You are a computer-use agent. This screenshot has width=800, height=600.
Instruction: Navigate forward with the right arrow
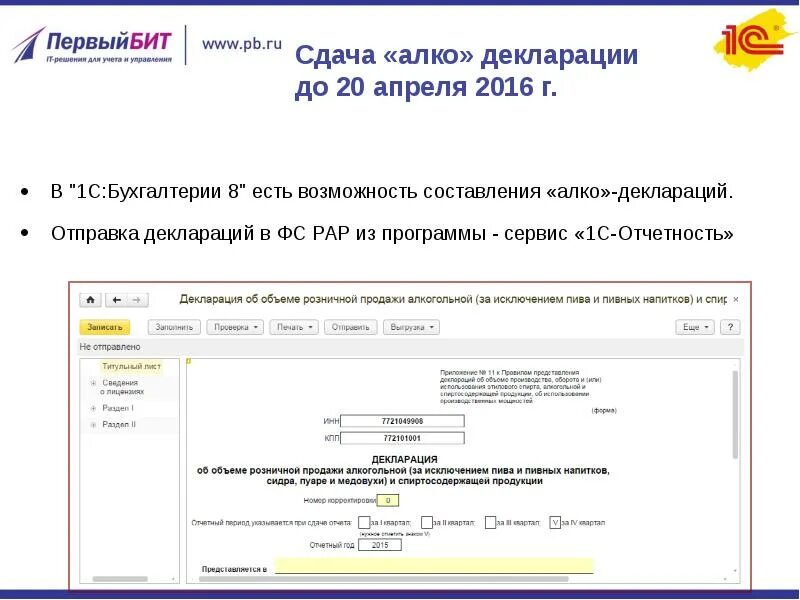[137, 300]
